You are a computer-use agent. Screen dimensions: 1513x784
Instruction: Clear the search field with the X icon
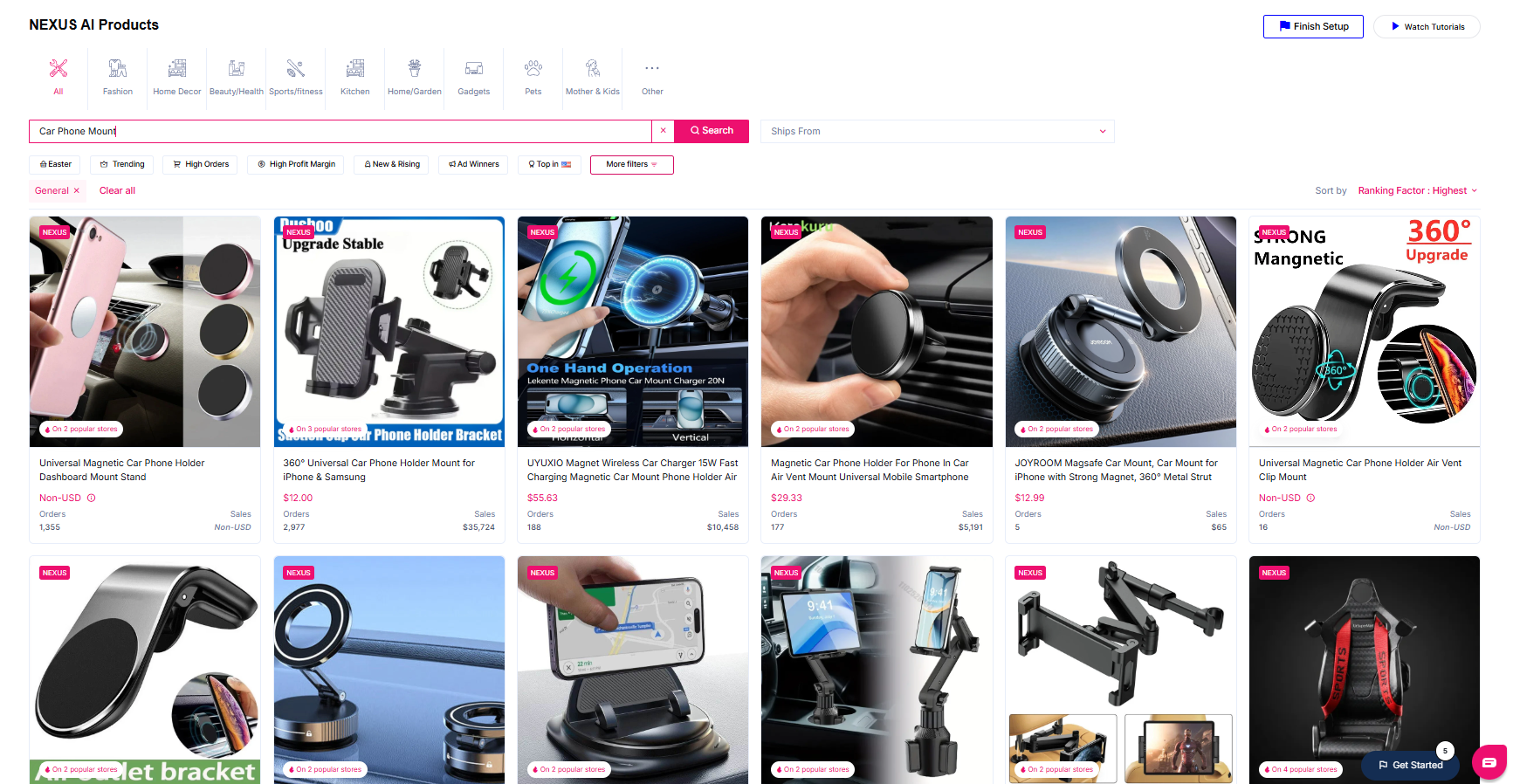(x=664, y=131)
